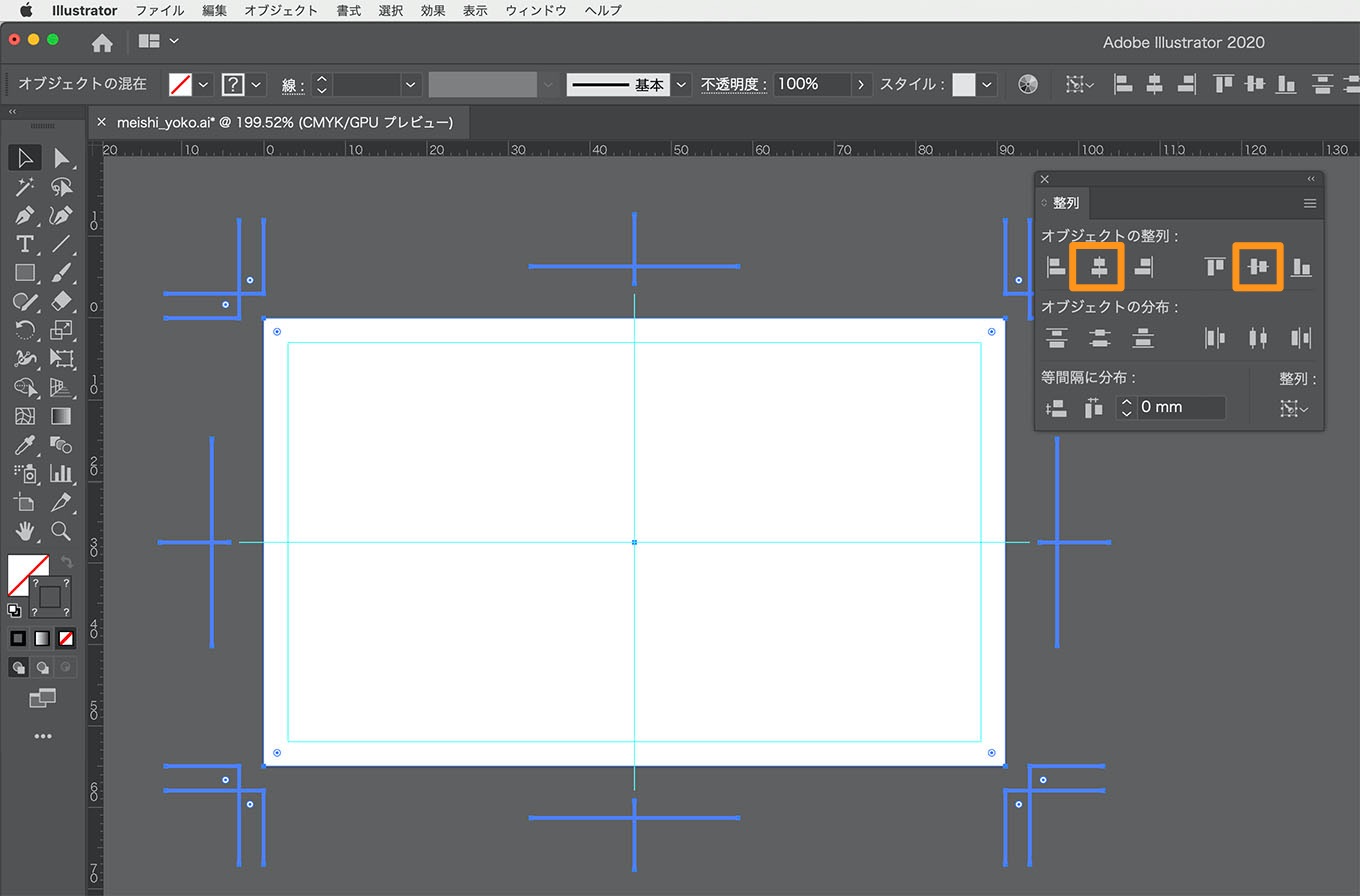
Task: Swap fill and stroke arrows
Action: (x=67, y=563)
